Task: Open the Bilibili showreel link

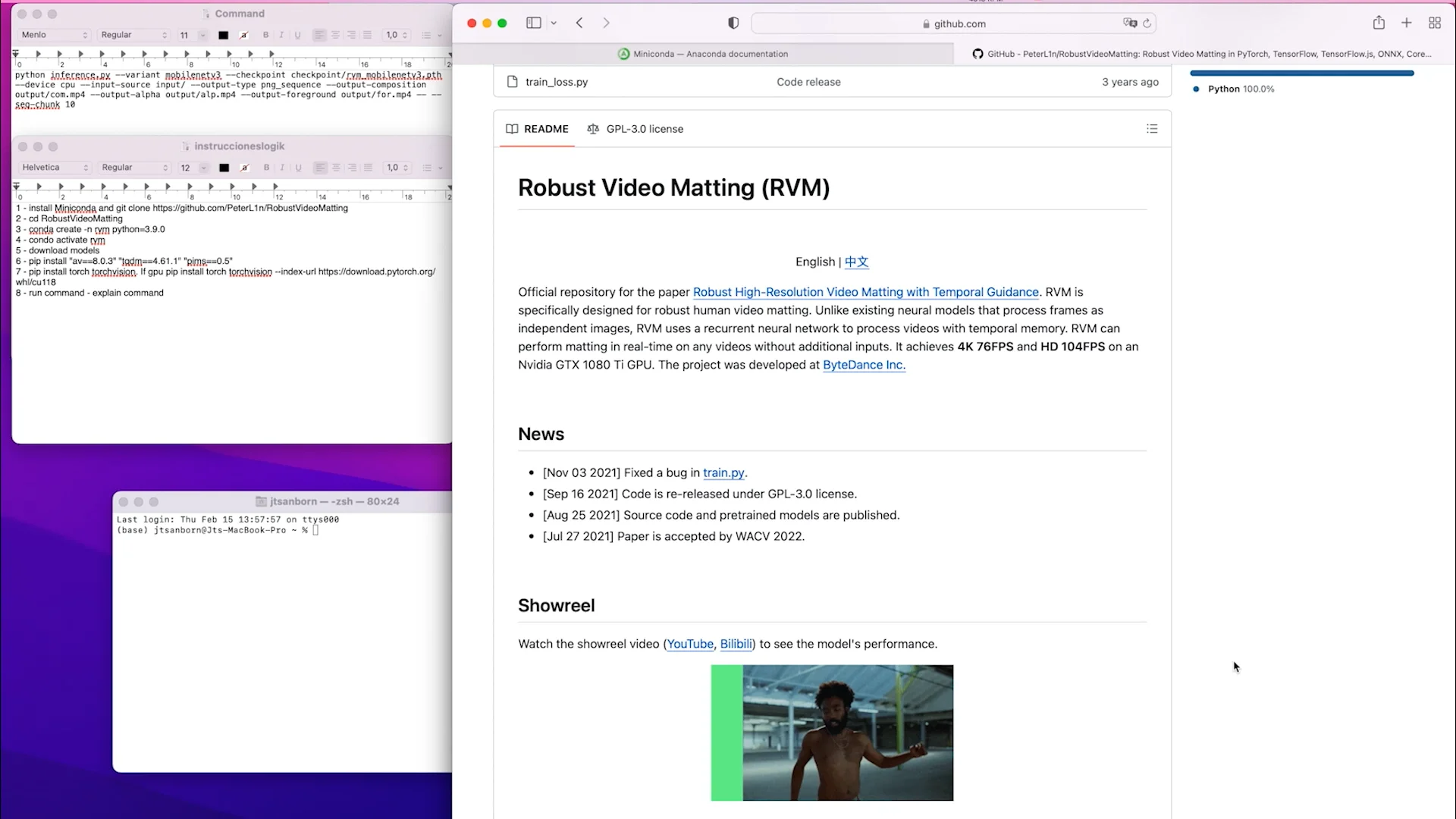Action: [736, 644]
